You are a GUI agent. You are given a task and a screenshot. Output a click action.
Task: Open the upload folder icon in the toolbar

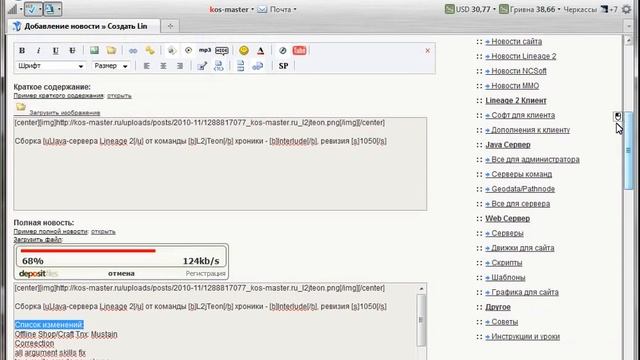pos(111,50)
